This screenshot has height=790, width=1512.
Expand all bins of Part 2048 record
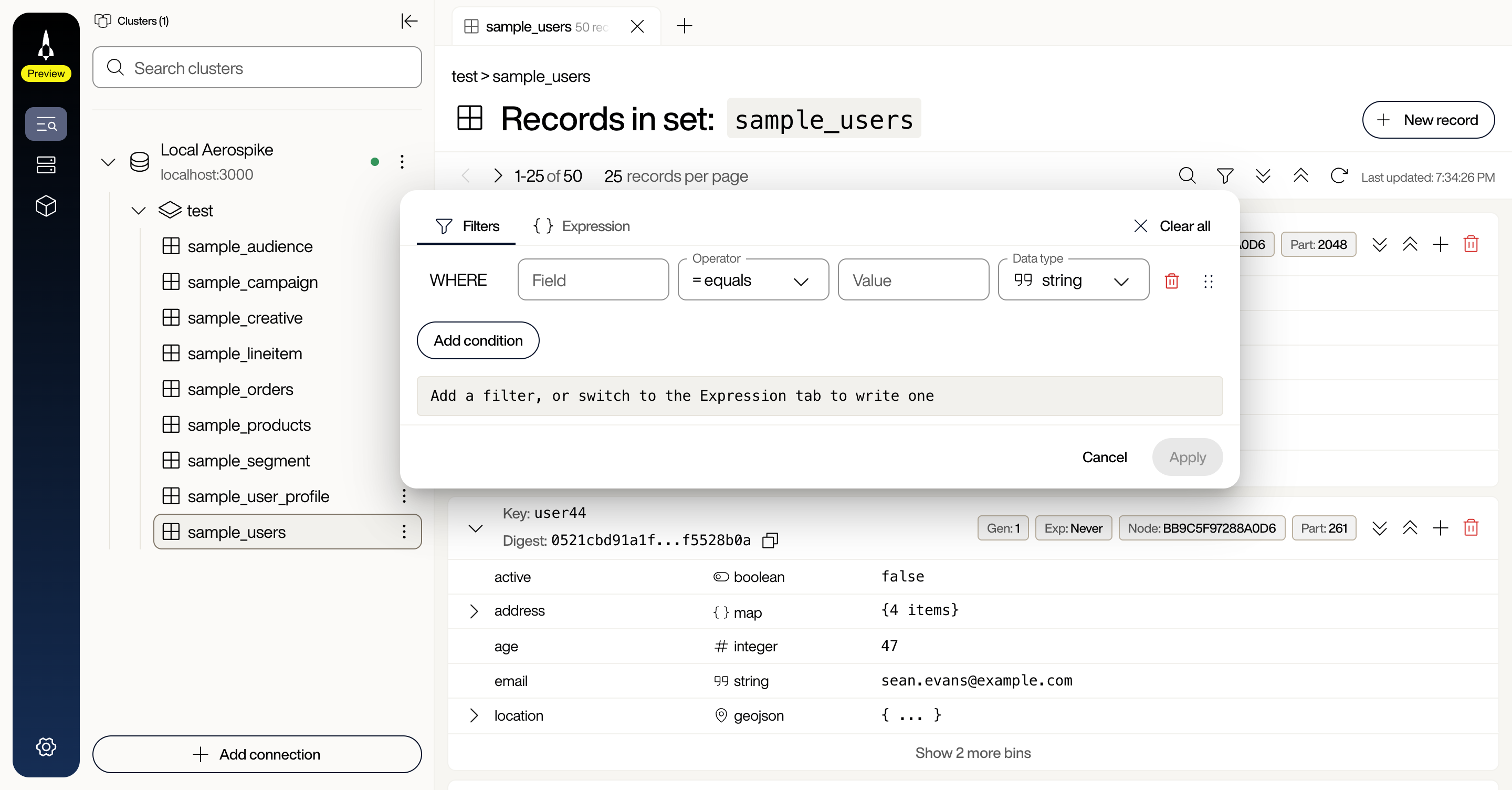tap(1379, 244)
